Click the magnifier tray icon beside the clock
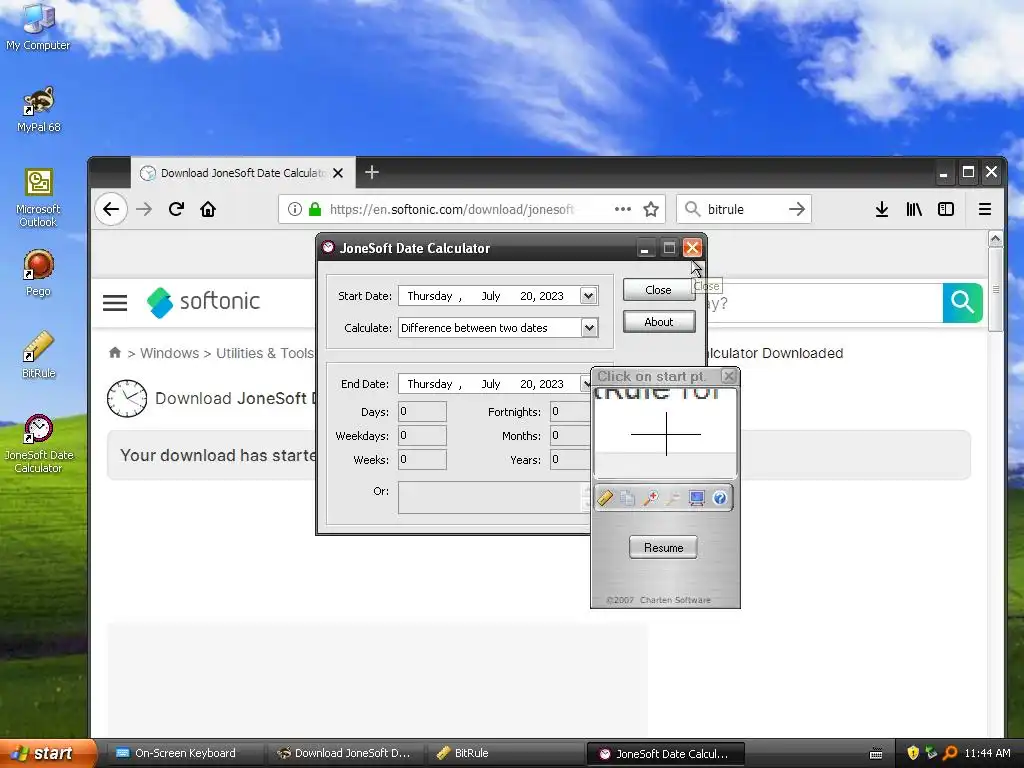Viewport: 1024px width, 768px height. [950, 753]
